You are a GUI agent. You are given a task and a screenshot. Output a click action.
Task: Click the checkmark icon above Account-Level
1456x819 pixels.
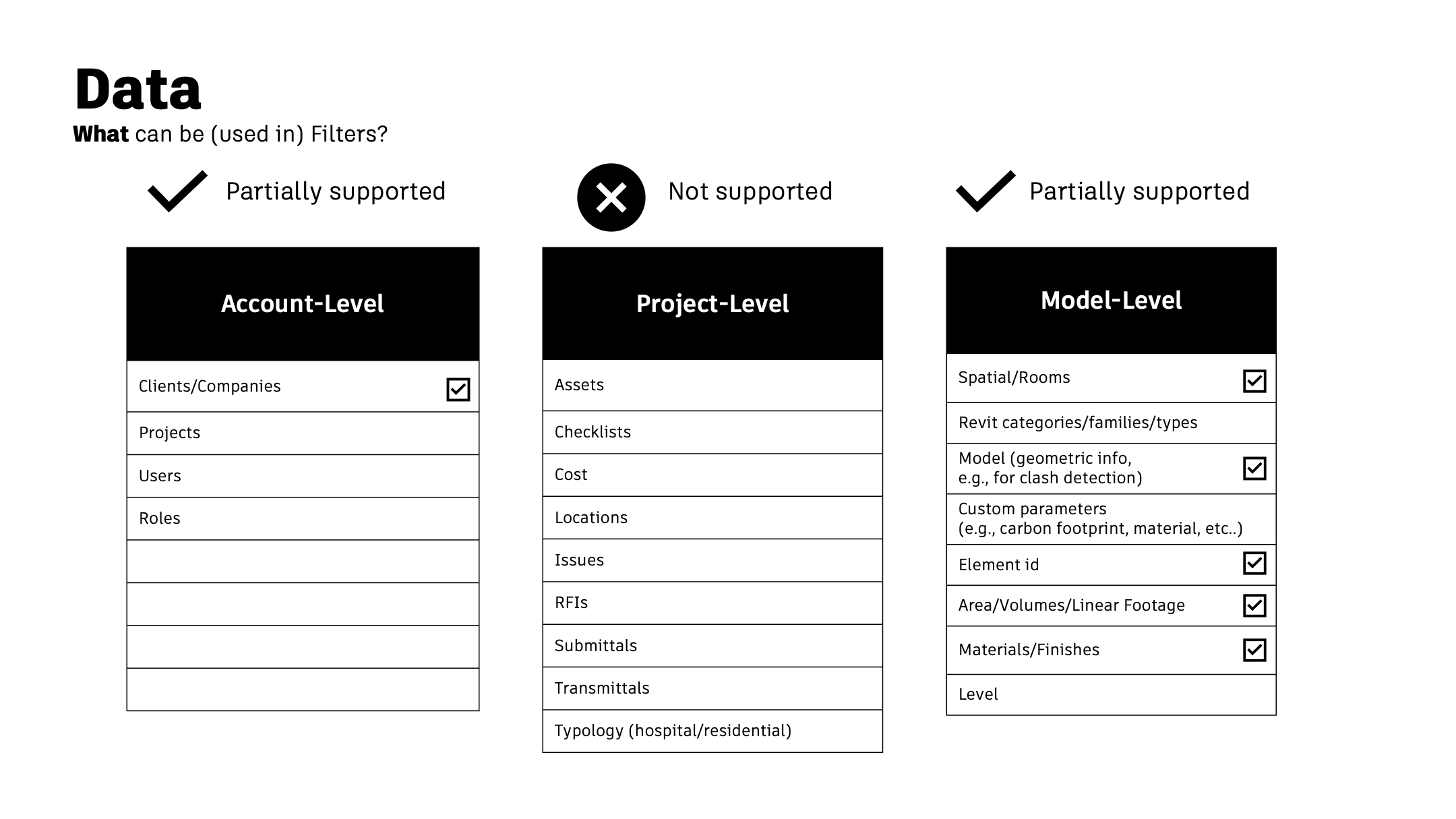[177, 191]
